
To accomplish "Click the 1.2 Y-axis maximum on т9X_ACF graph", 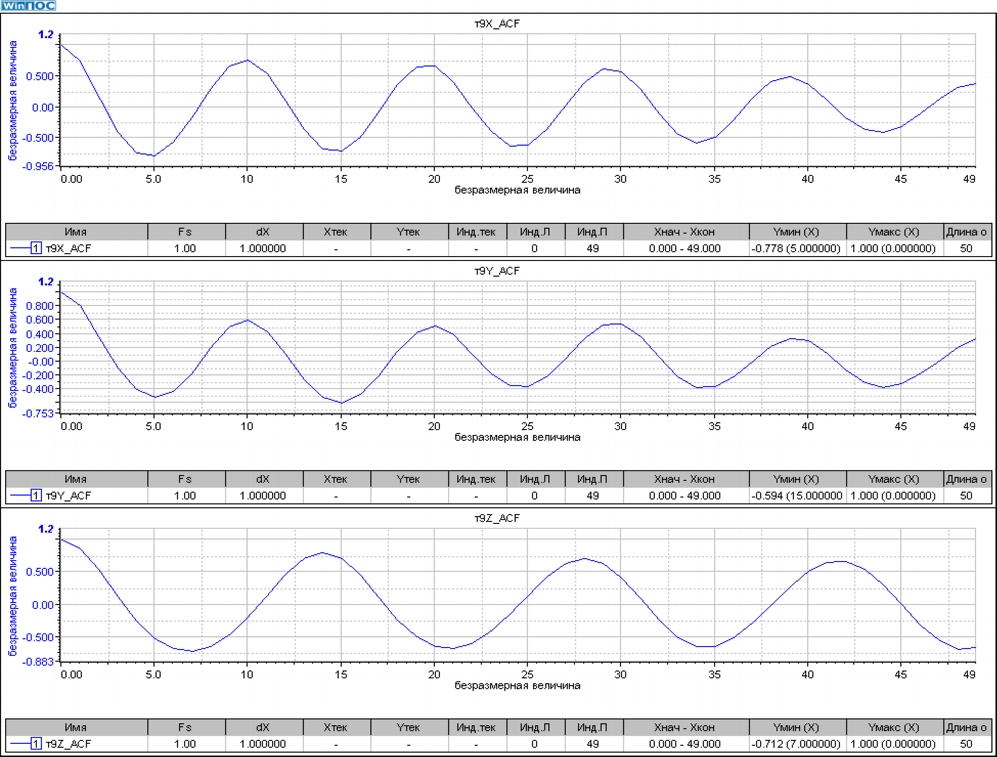I will pyautogui.click(x=45, y=35).
